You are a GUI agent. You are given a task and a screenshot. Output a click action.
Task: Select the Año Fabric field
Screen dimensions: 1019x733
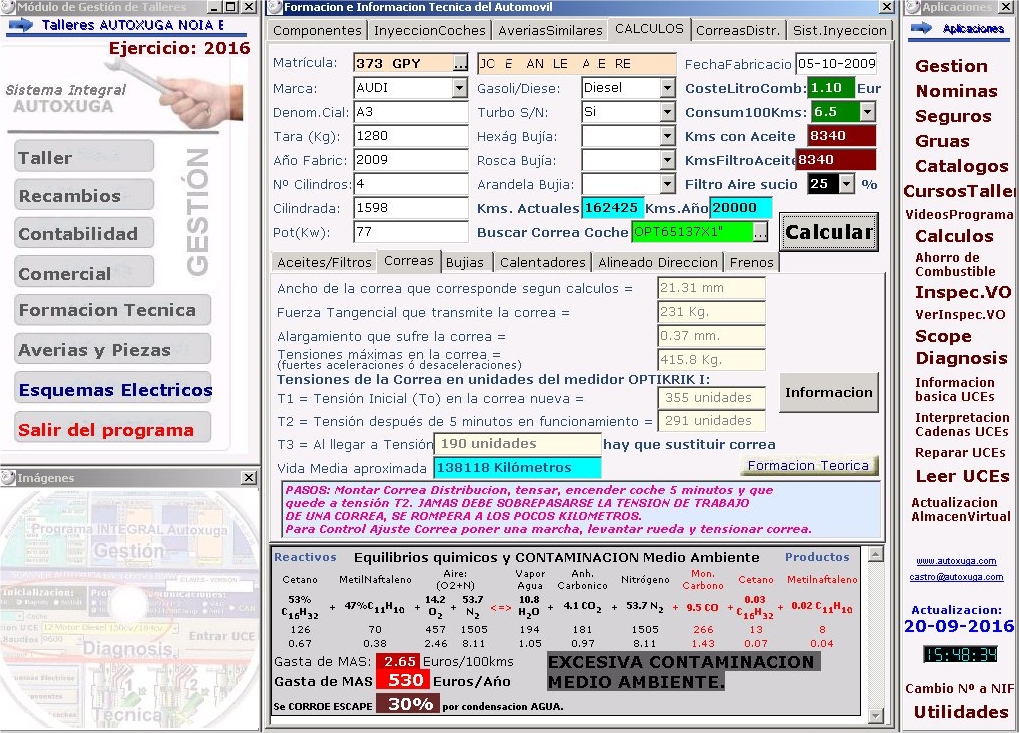pos(411,160)
